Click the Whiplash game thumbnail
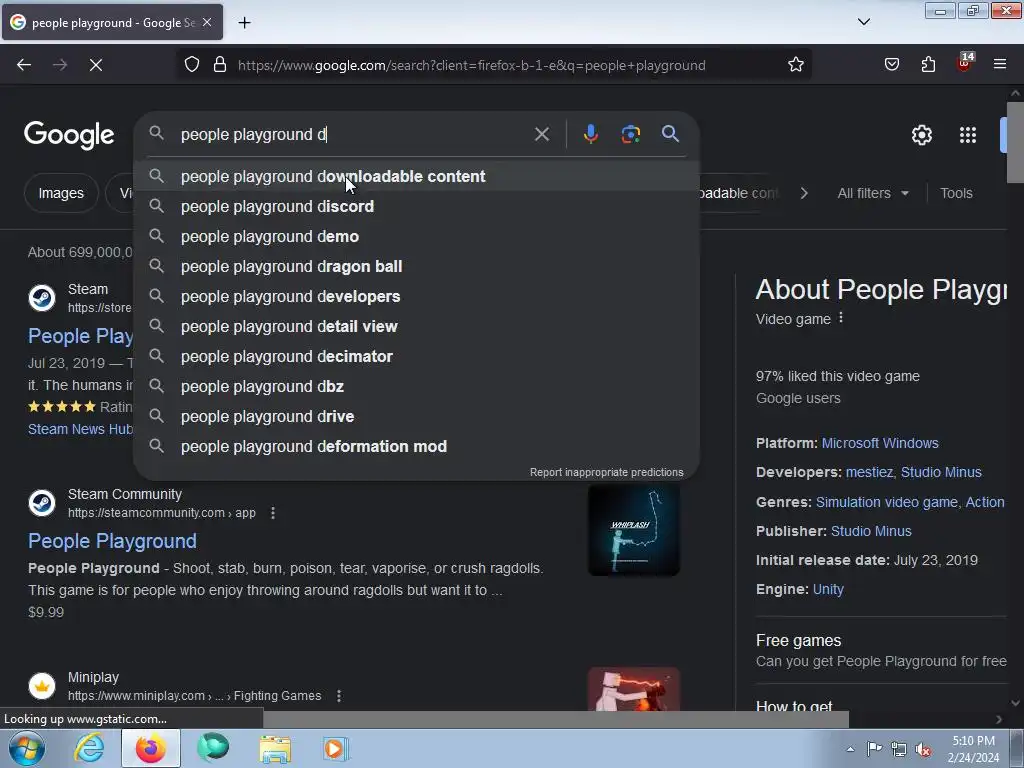 [633, 530]
